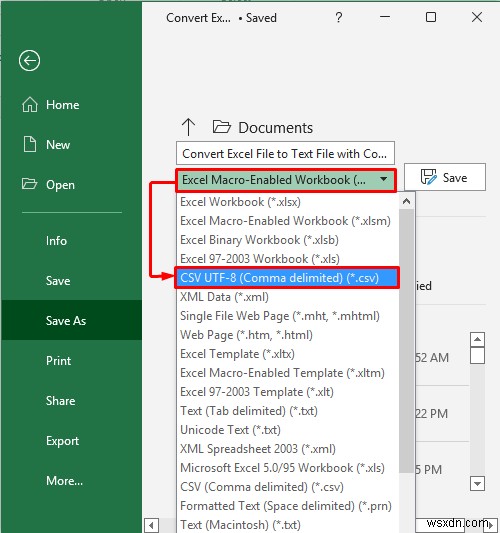Viewport: 500px width, 533px height.
Task: Click the New blank page icon
Action: (30, 144)
